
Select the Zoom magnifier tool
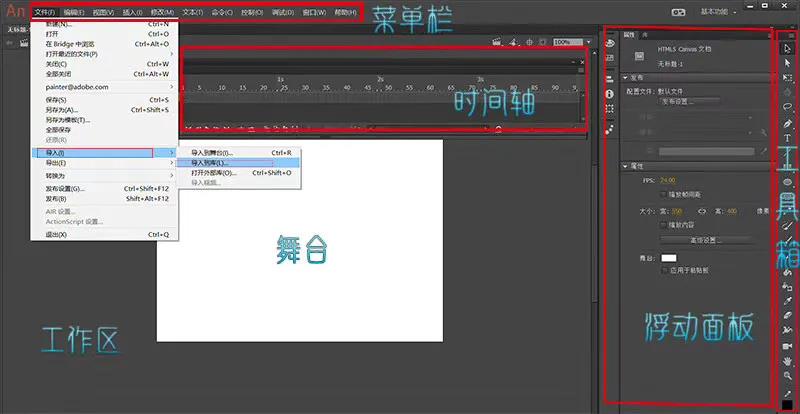click(787, 376)
